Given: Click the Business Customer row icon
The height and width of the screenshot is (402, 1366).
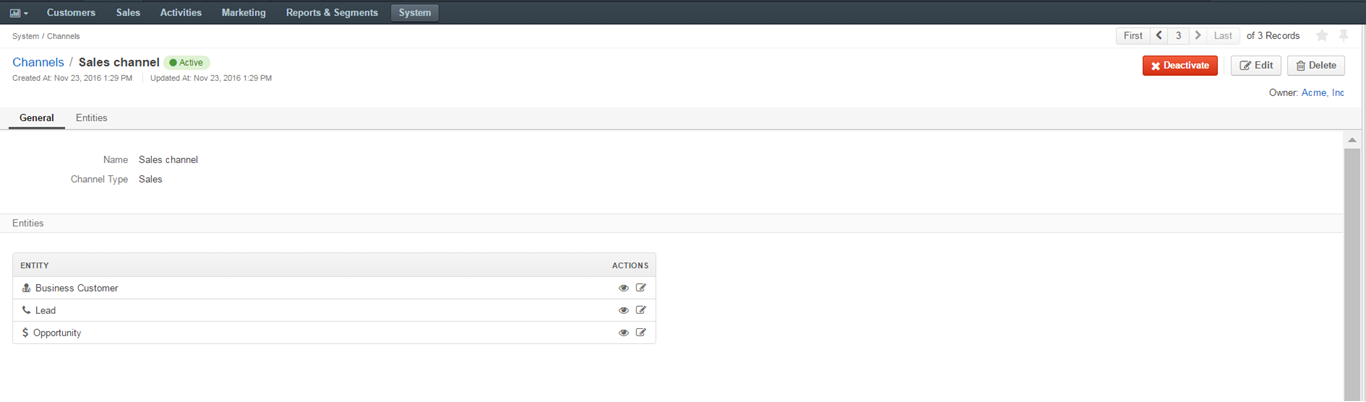Looking at the screenshot, I should point(26,288).
